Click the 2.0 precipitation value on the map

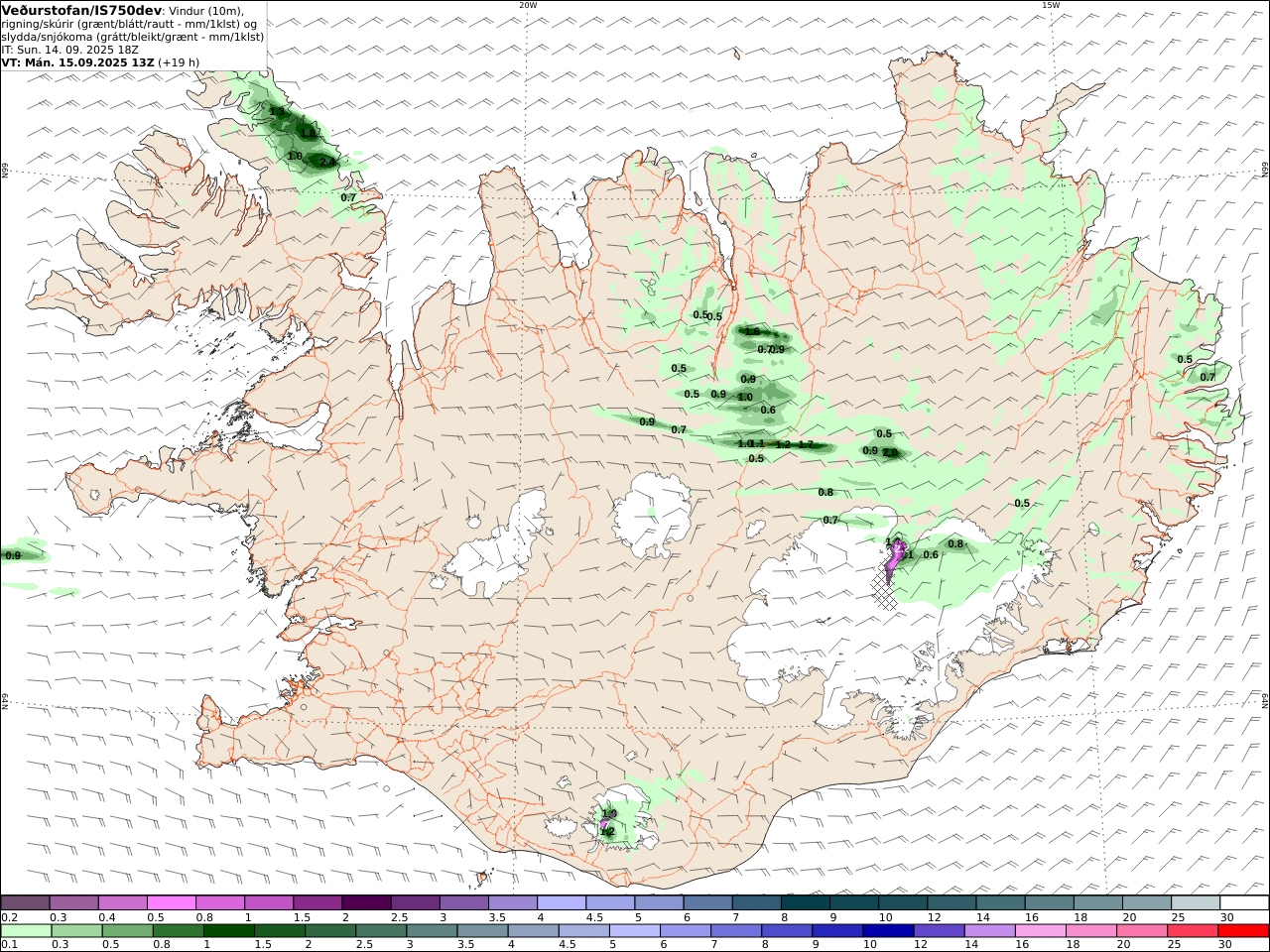pos(890,453)
